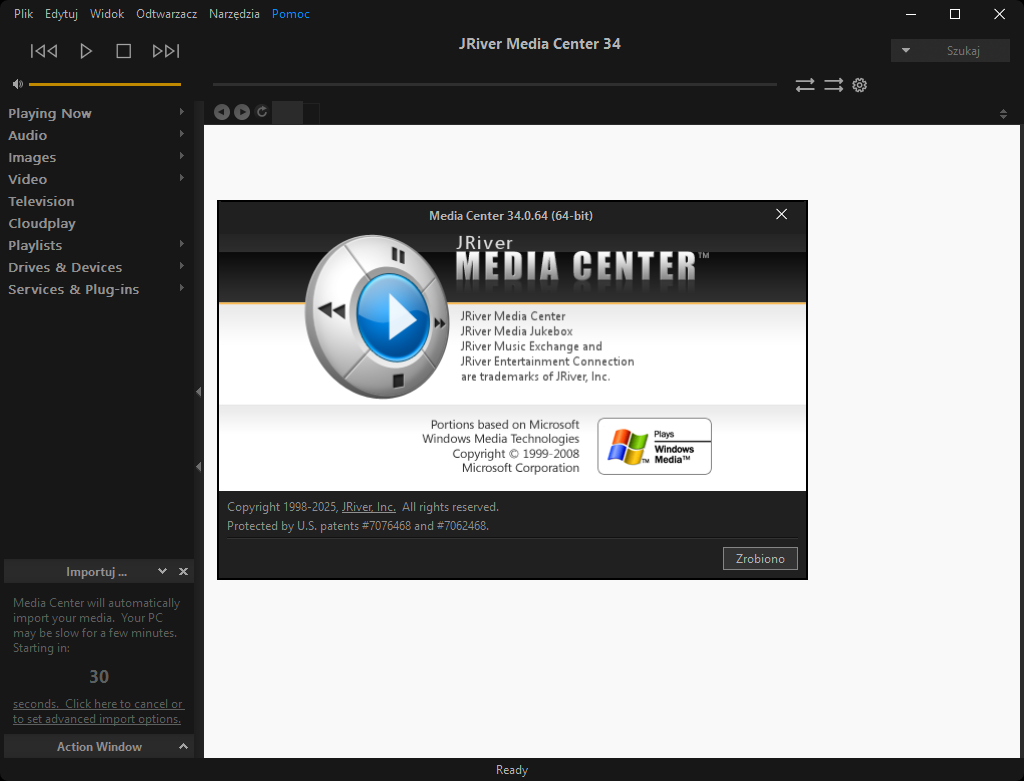Select Drives & Devices in the sidebar
Viewport: 1024px width, 781px height.
(x=65, y=267)
